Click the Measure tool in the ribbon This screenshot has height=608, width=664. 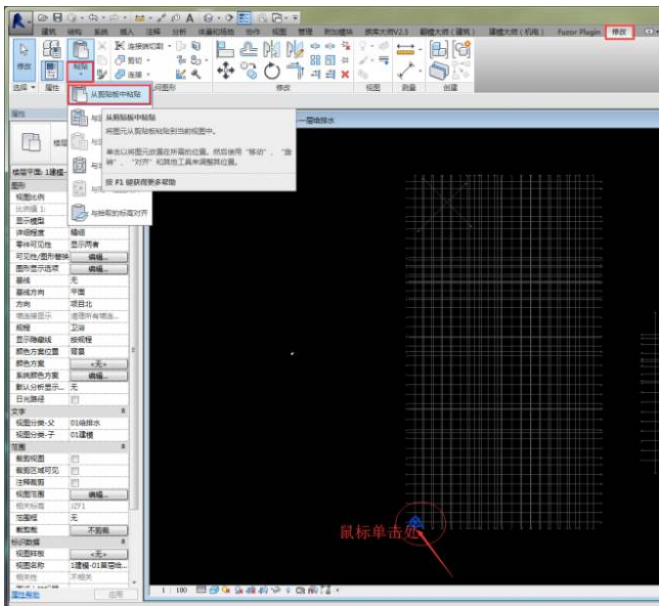(x=406, y=49)
